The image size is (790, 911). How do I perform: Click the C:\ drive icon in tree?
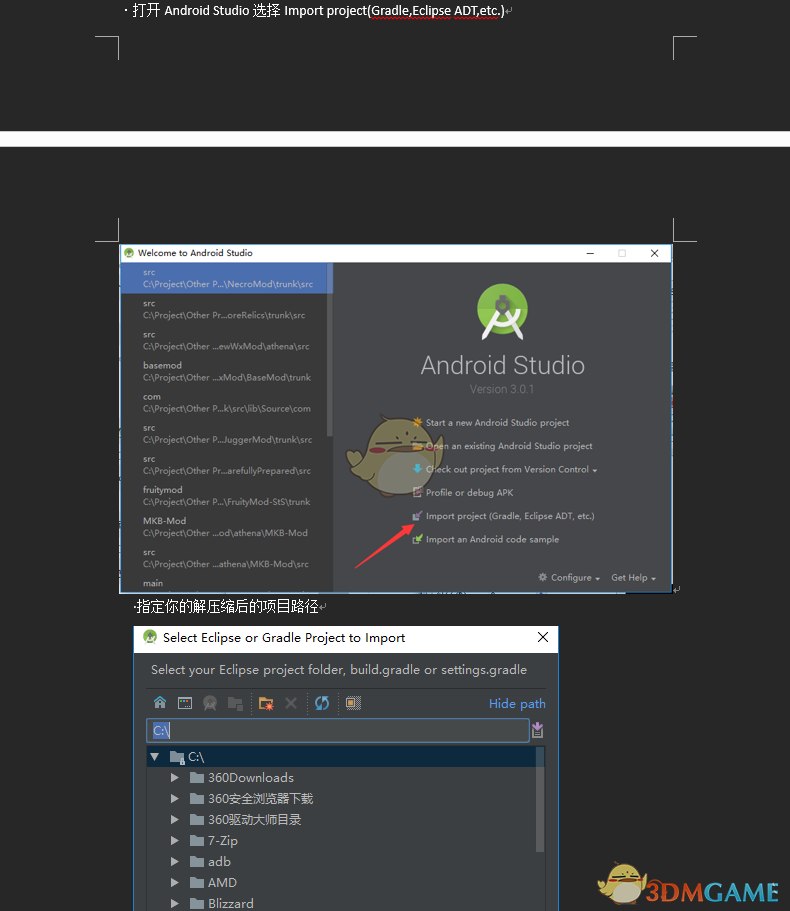coord(177,756)
